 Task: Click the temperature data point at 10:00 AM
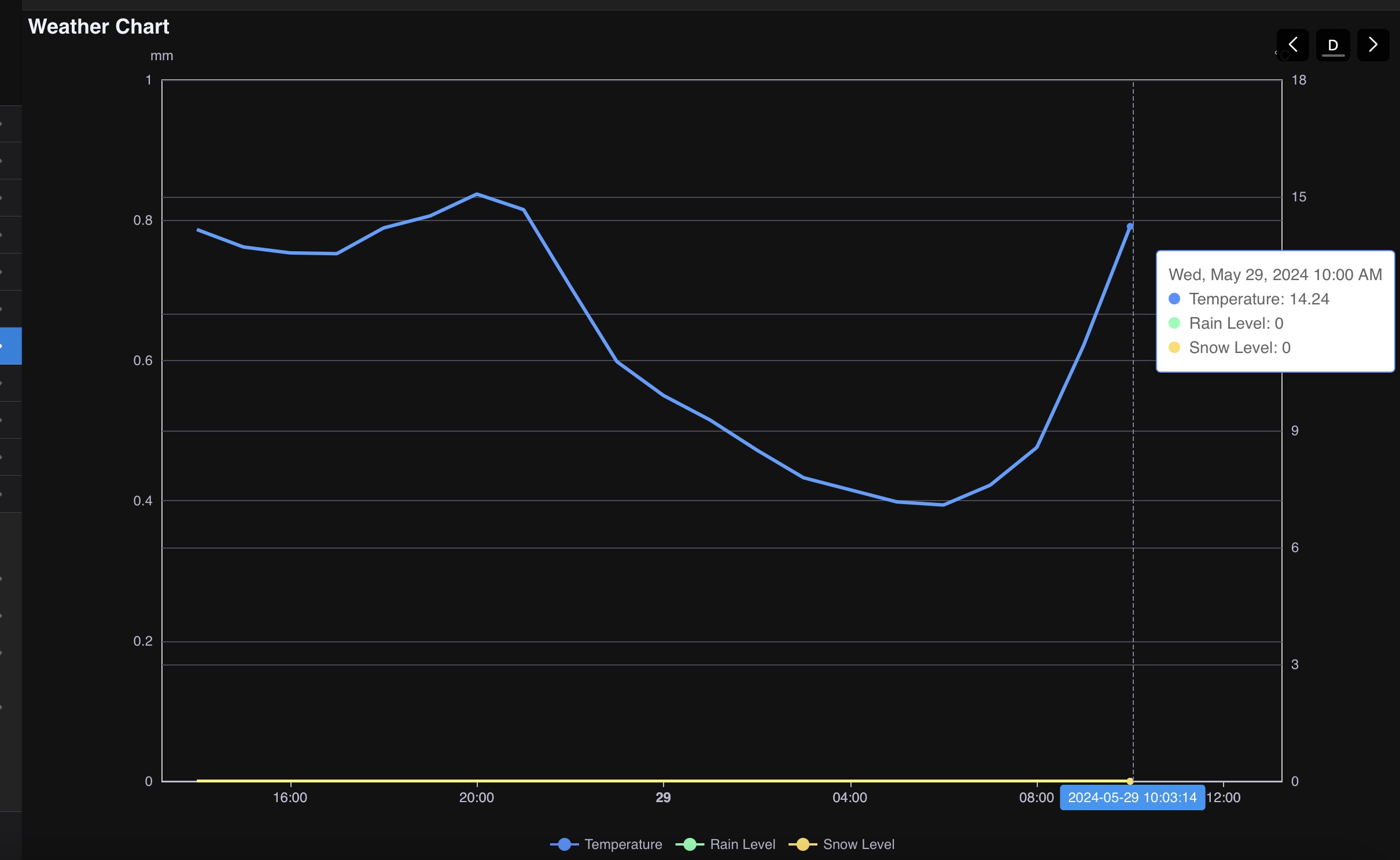[x=1130, y=227]
